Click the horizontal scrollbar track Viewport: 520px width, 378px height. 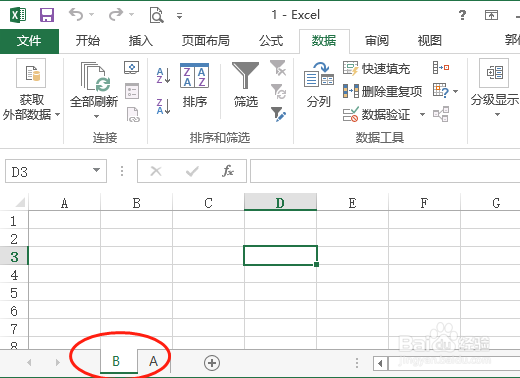[x=454, y=363]
